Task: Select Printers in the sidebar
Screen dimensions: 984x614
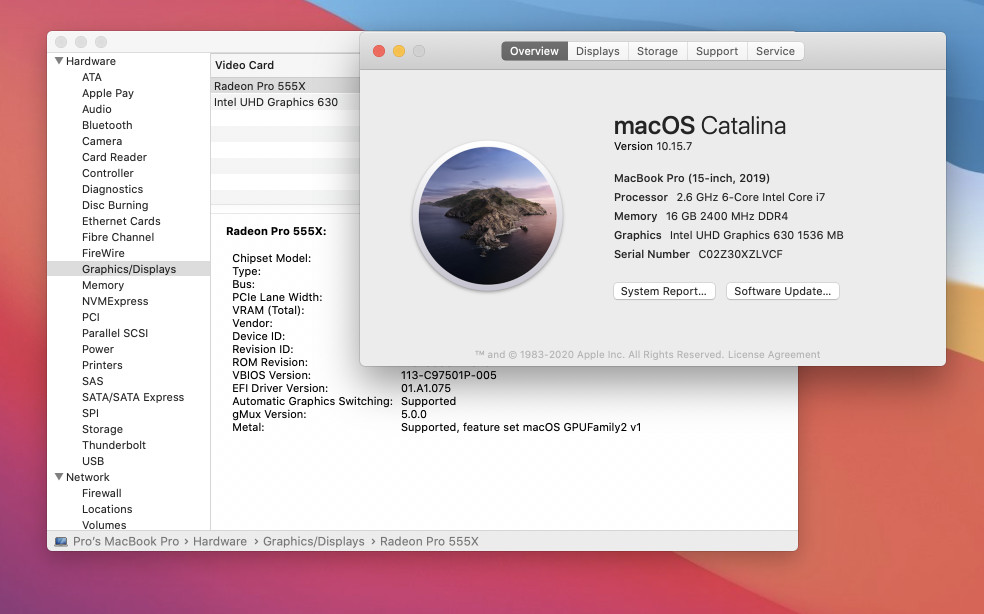Action: click(102, 365)
